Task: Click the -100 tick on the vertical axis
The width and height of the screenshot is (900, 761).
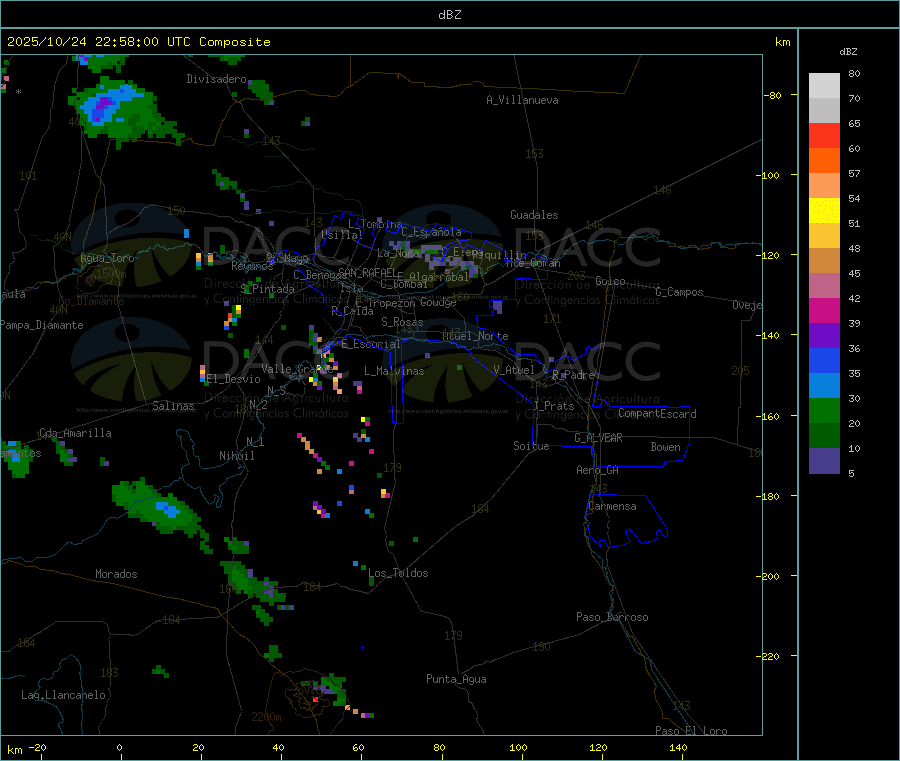Action: point(768,175)
